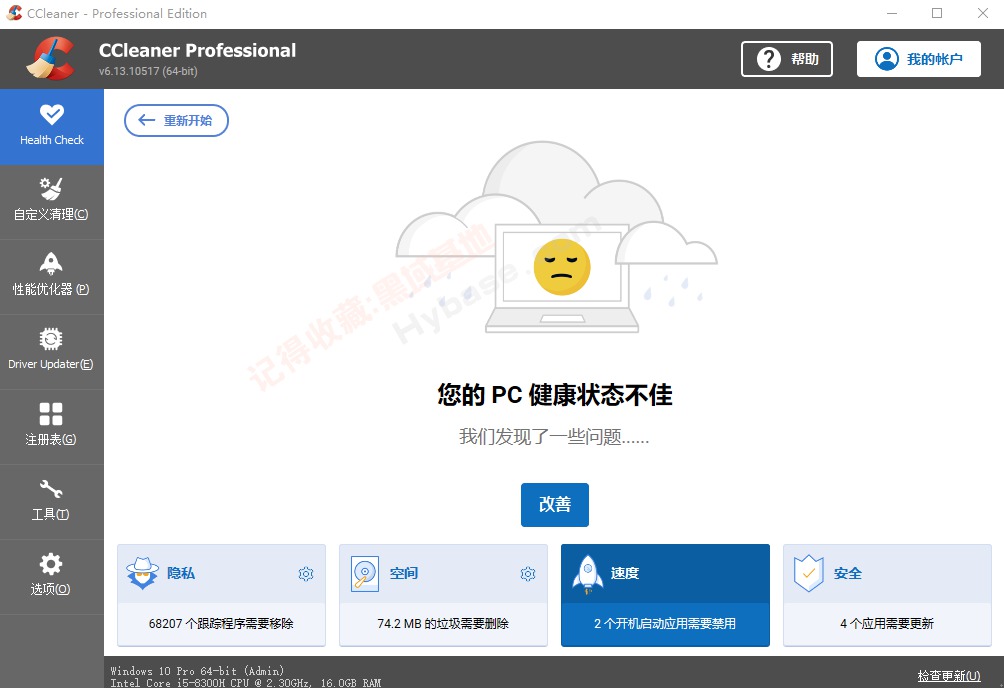Image resolution: width=1004 pixels, height=688 pixels.
Task: Open the Health Check section
Action: [52, 127]
